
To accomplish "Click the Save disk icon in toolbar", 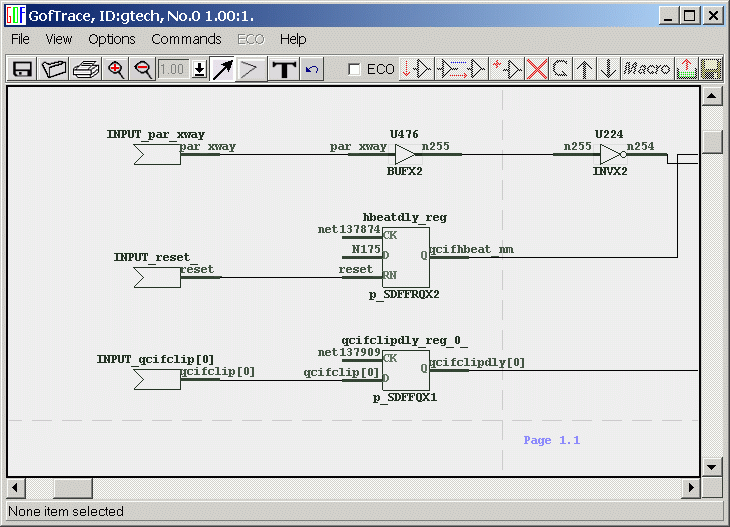I will coord(22,69).
